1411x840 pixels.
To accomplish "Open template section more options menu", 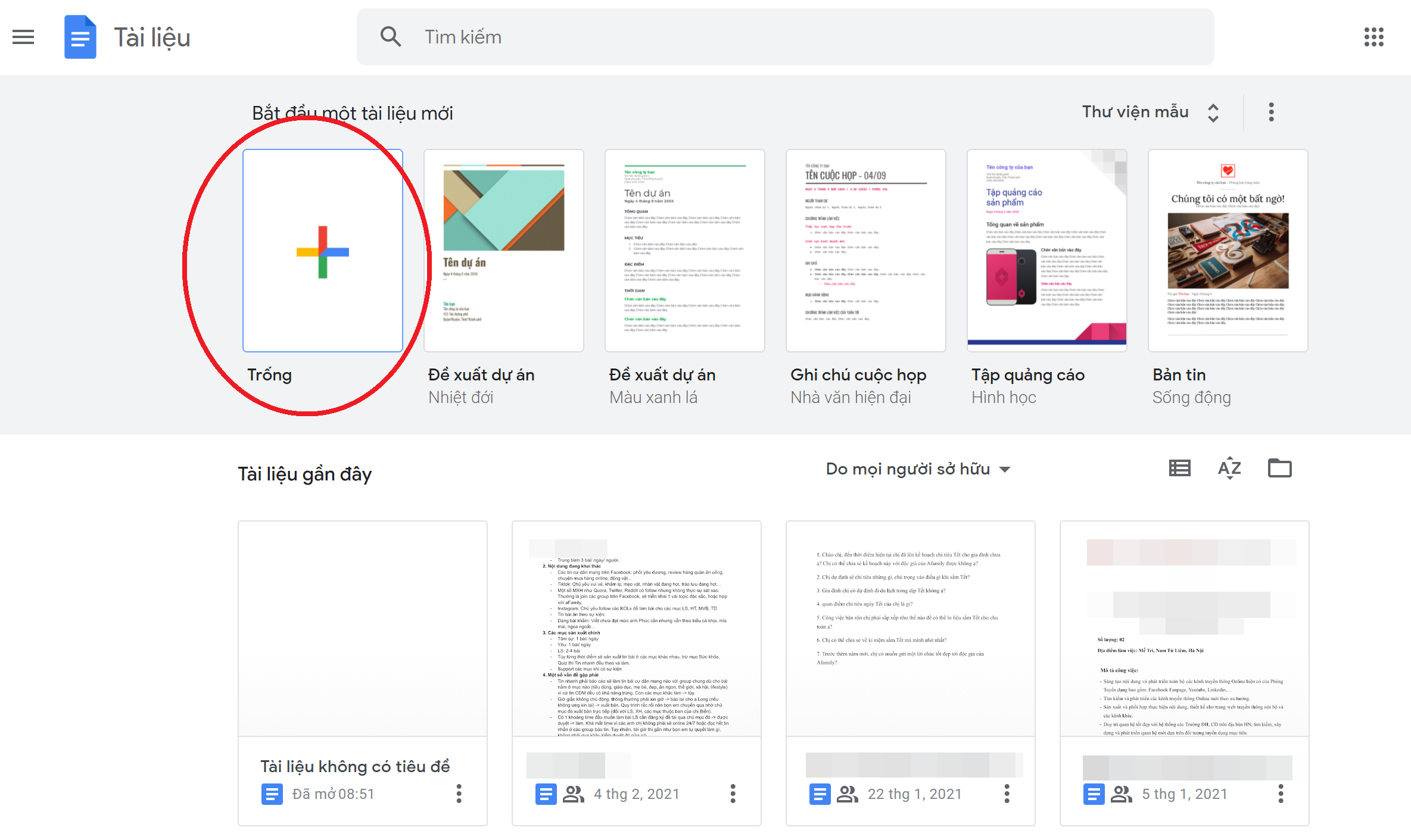I will tap(1271, 112).
